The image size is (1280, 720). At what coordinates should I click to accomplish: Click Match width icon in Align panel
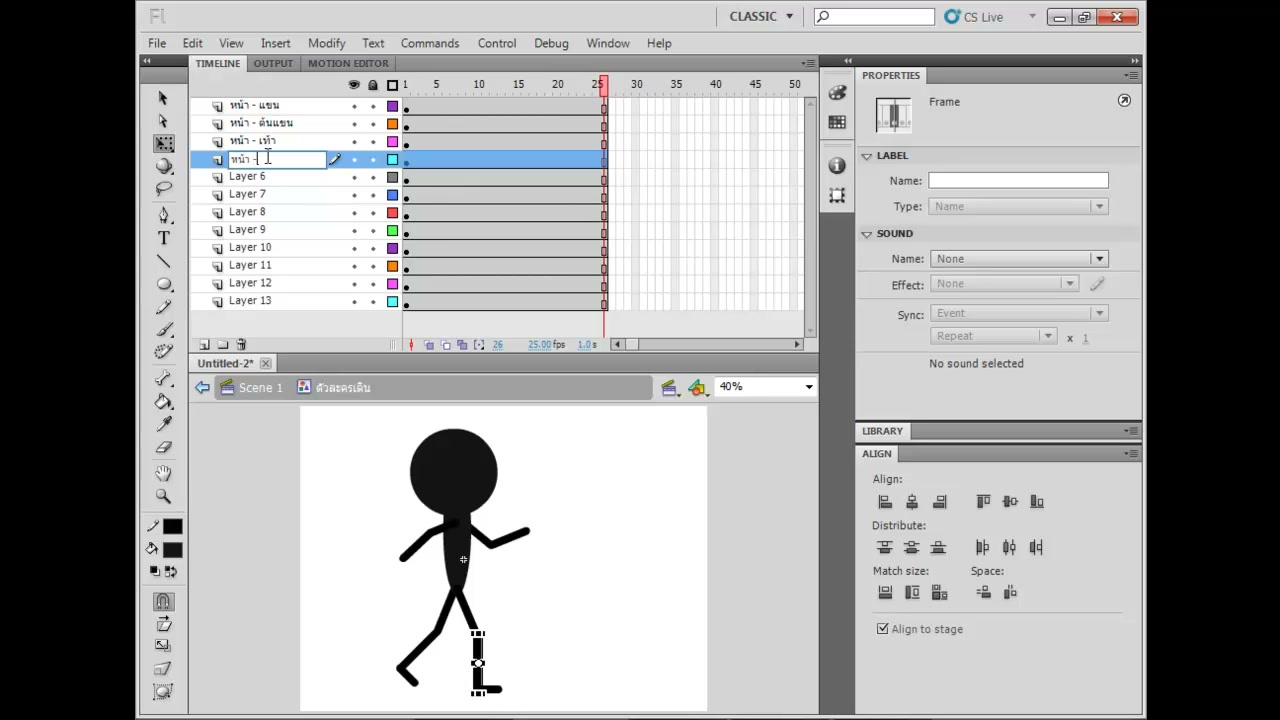[x=885, y=593]
